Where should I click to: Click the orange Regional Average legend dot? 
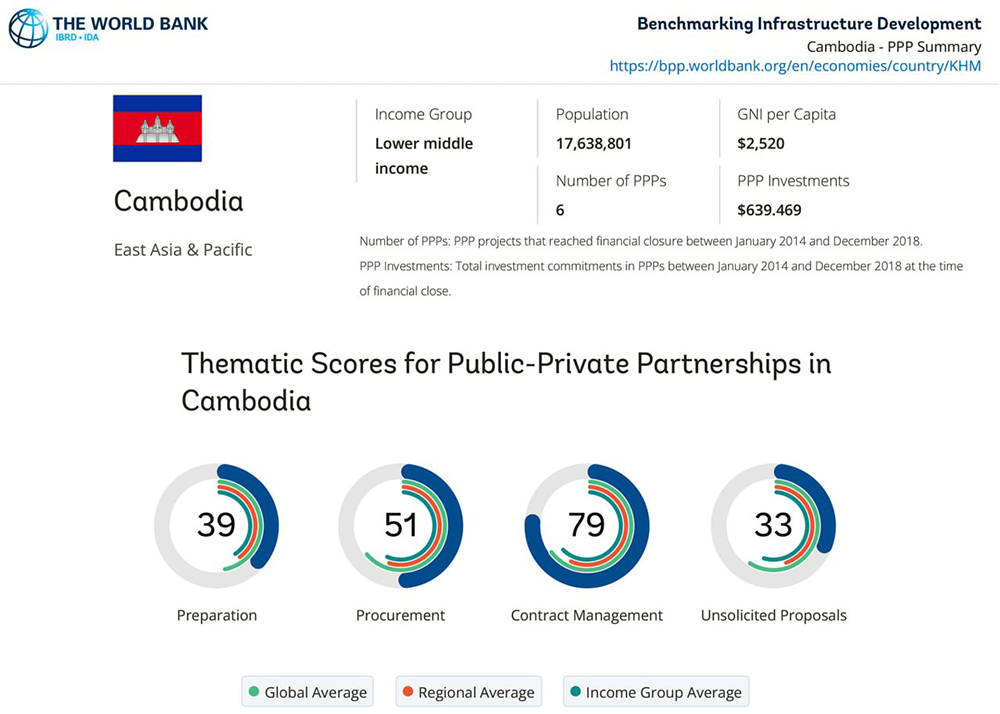point(408,692)
